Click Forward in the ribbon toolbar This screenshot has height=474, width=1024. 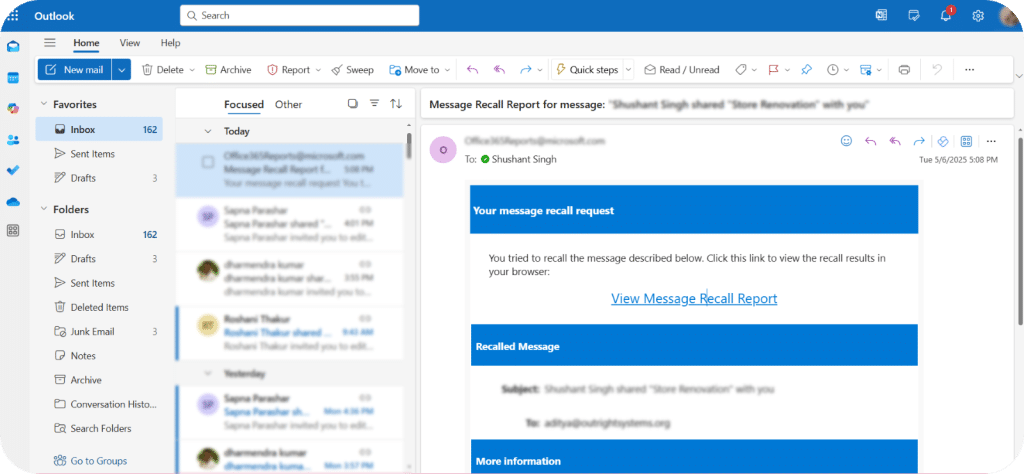526,70
